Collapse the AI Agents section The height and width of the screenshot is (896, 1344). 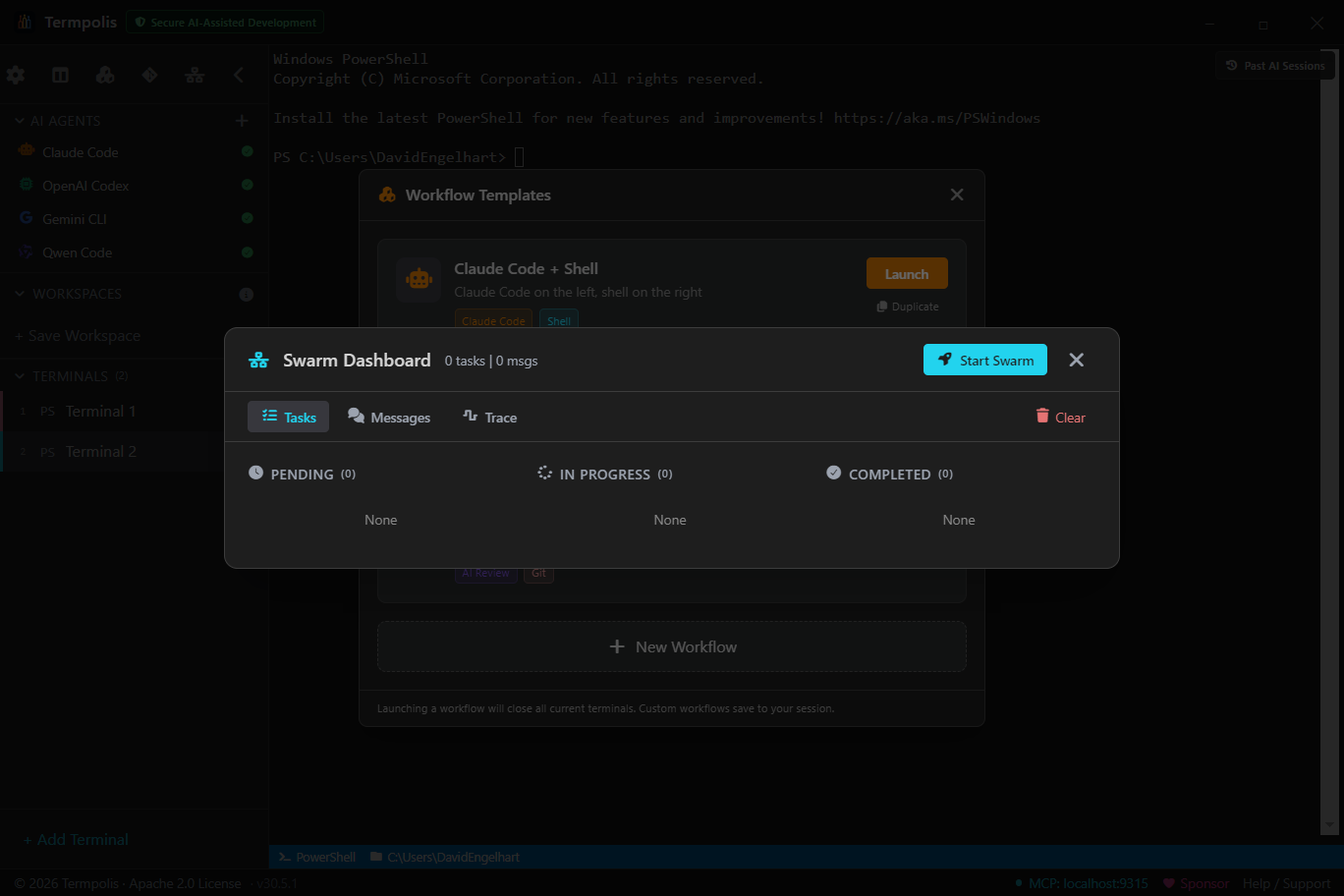(20, 121)
